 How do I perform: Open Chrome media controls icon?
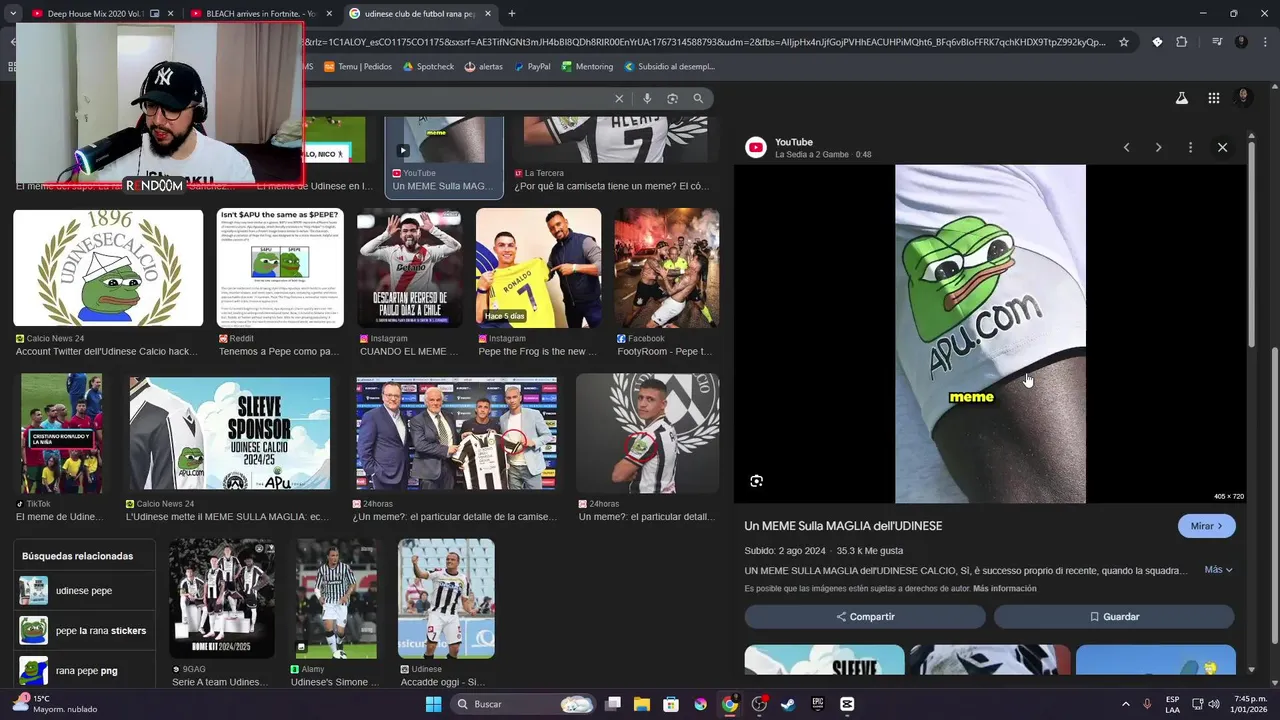click(x=1217, y=42)
